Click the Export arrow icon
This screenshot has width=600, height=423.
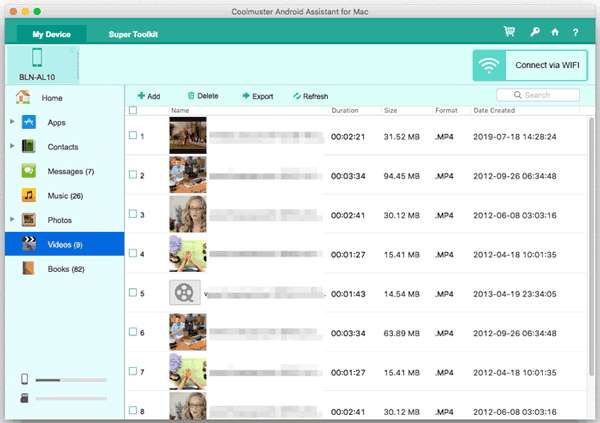coord(246,96)
